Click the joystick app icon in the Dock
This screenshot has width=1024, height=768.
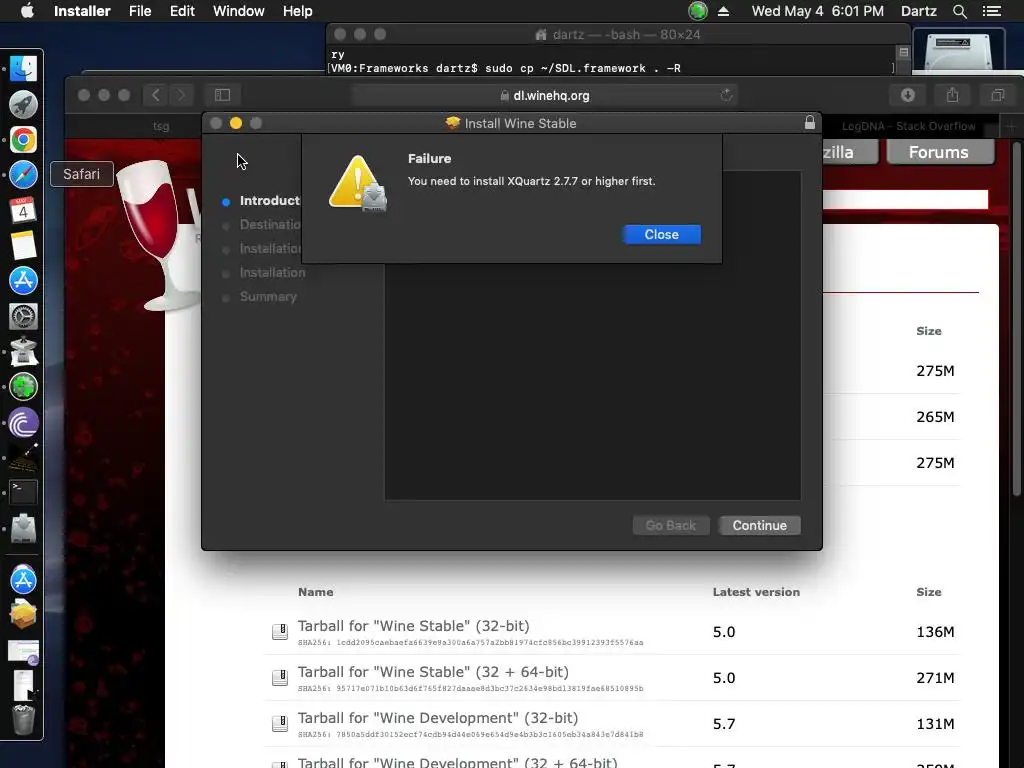click(x=24, y=351)
